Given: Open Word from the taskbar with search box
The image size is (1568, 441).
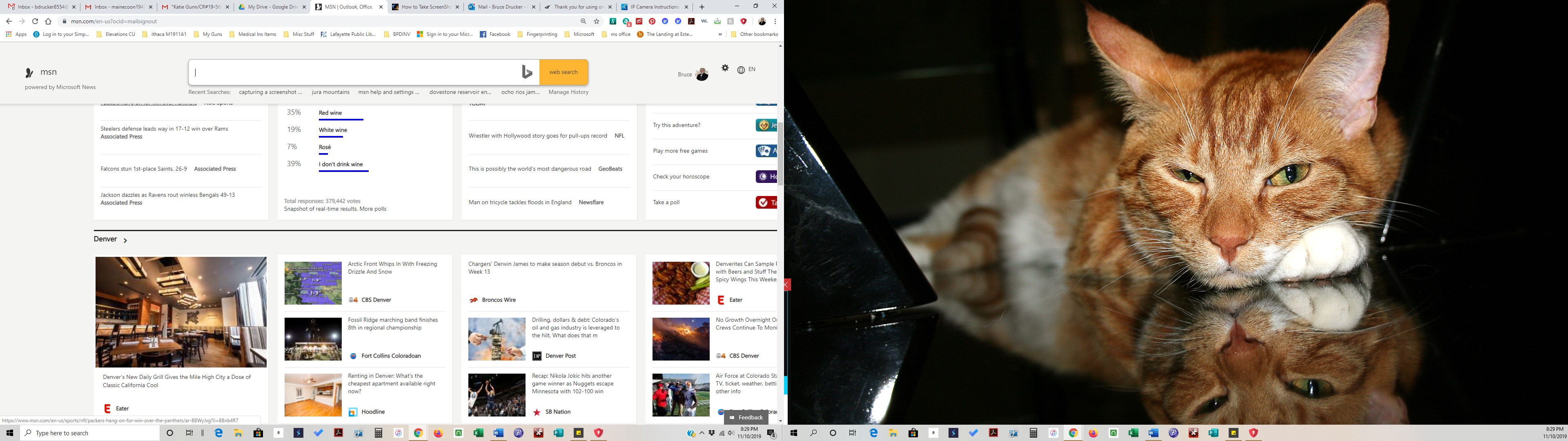Looking at the screenshot, I should tap(499, 433).
